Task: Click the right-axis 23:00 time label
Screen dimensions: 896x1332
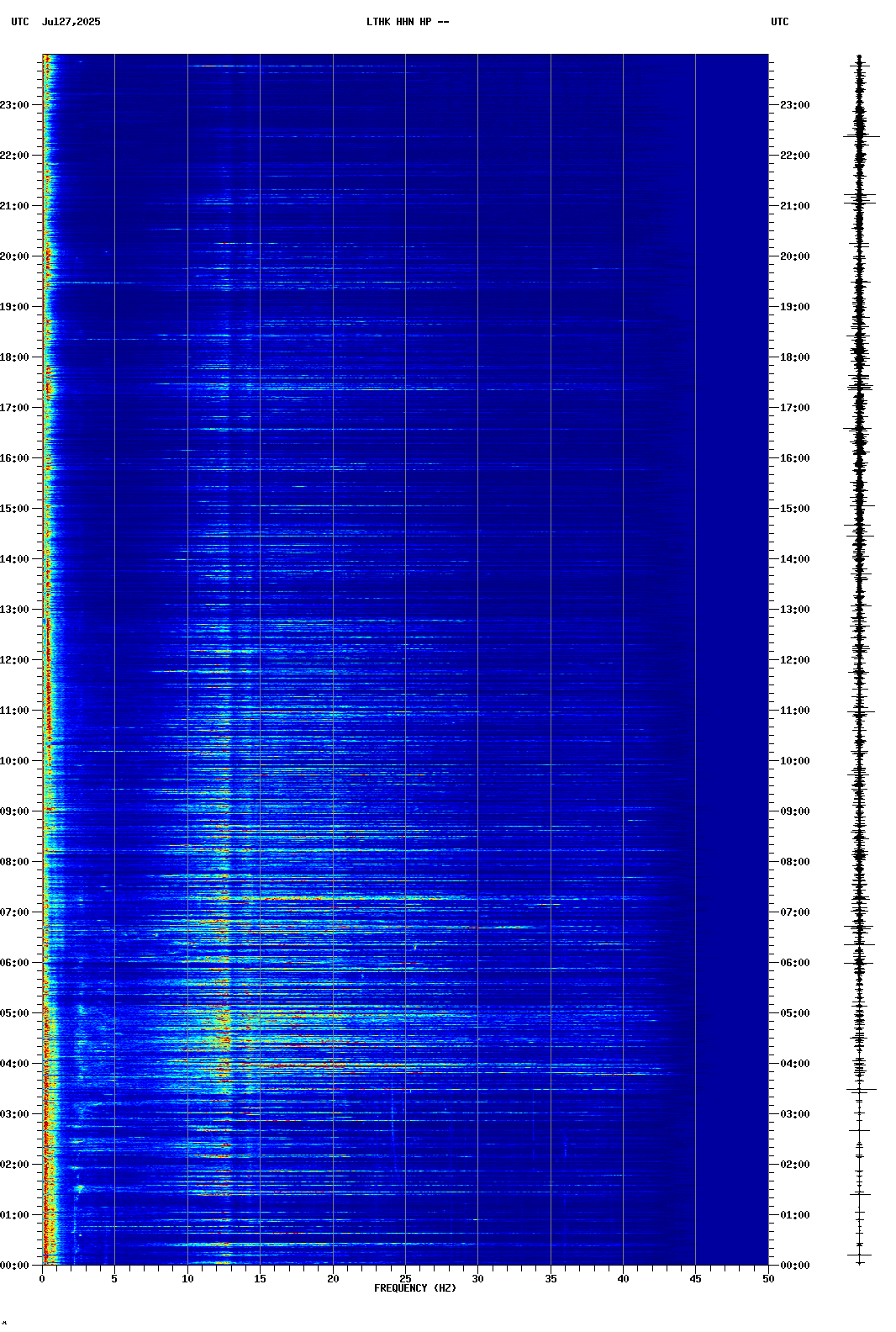Action: point(795,105)
